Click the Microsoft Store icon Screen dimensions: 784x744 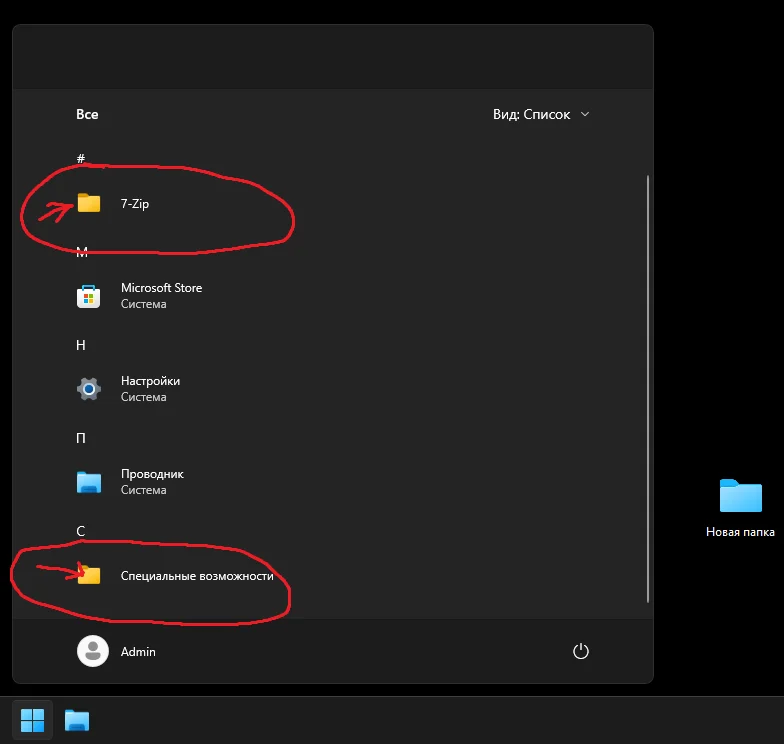[x=88, y=296]
